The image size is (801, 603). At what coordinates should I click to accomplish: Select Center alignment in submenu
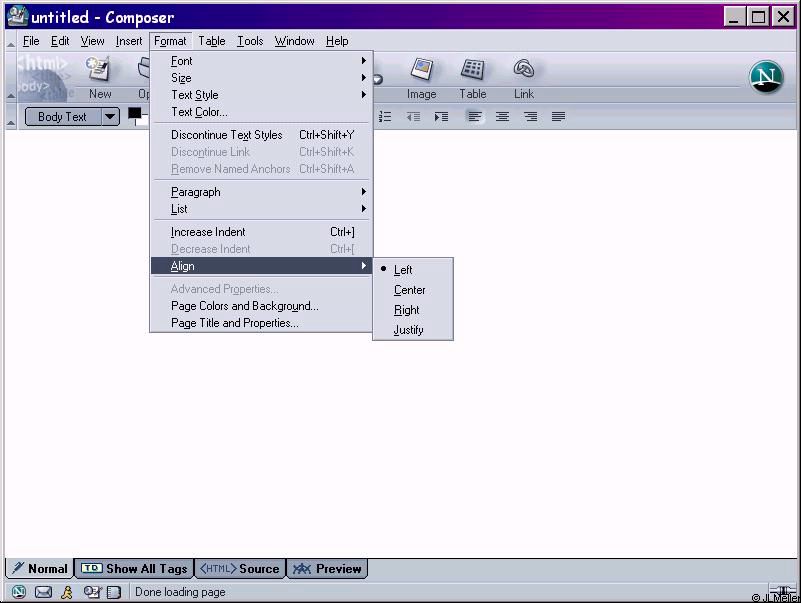tap(413, 290)
